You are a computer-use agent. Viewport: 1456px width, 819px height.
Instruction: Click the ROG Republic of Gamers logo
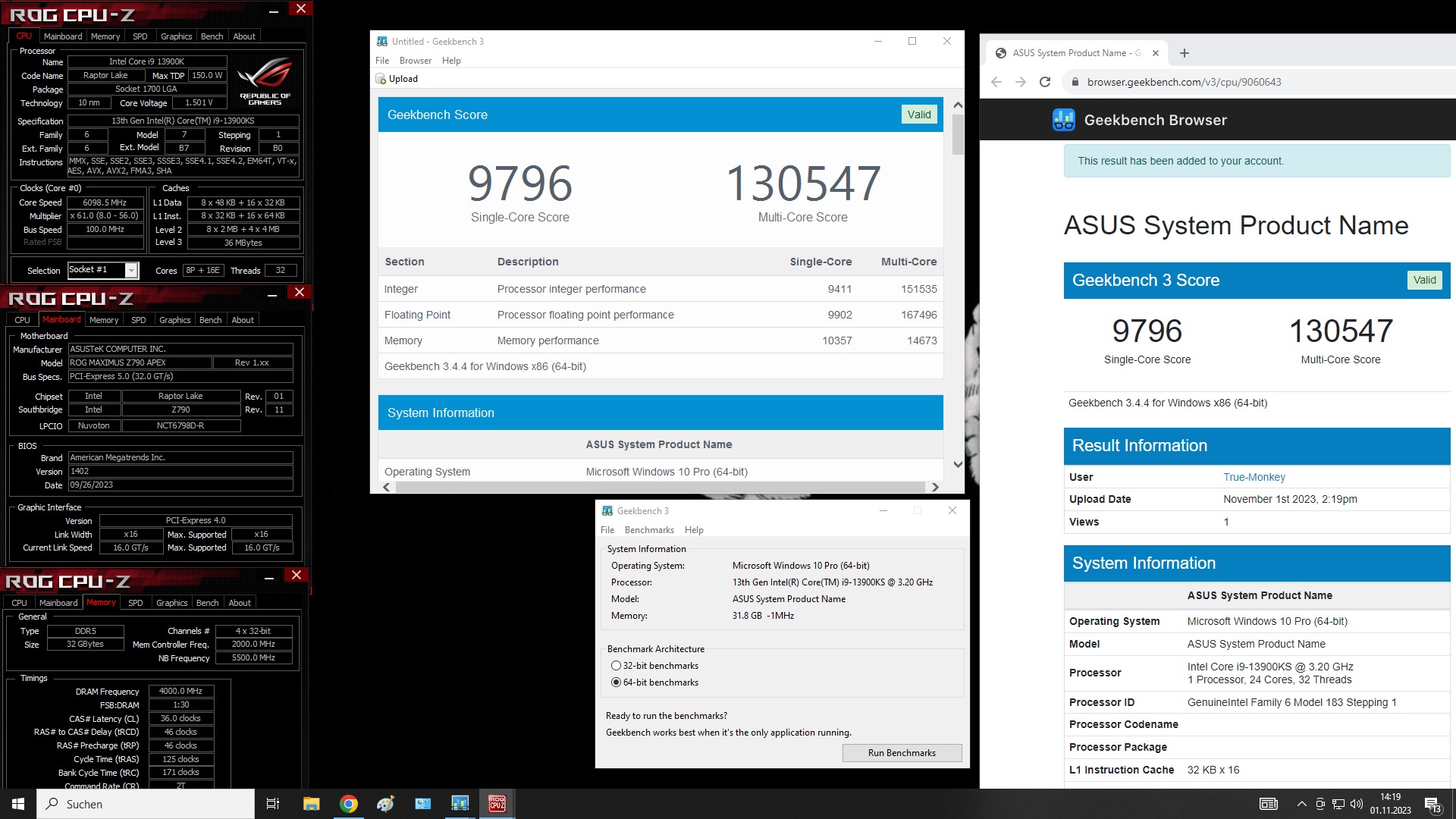265,81
